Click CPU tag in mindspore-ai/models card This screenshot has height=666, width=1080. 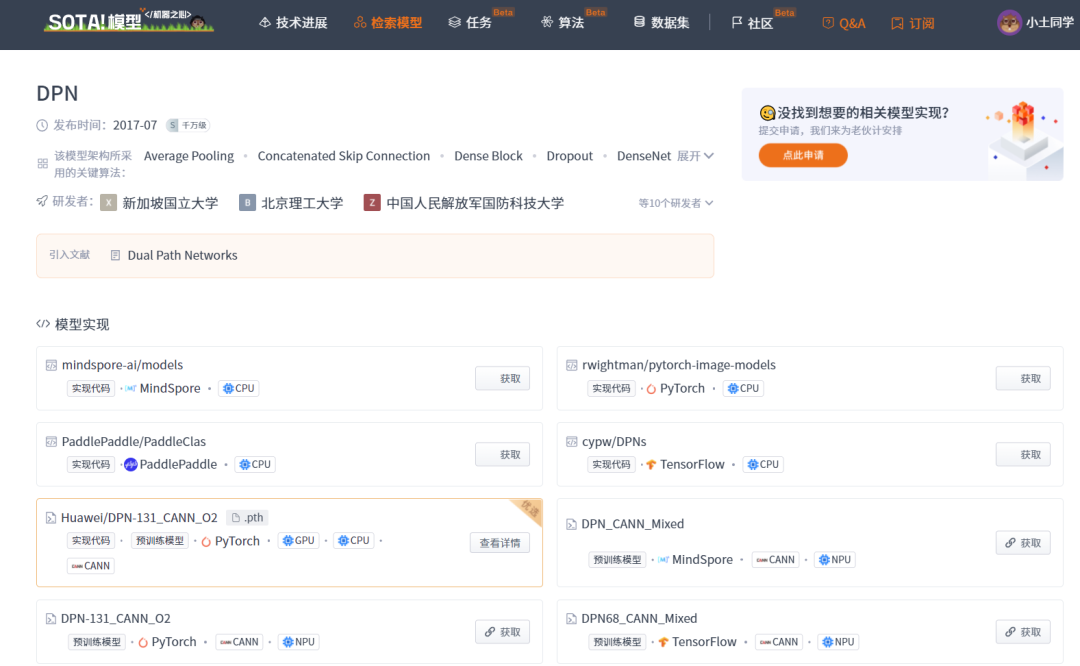pos(238,388)
